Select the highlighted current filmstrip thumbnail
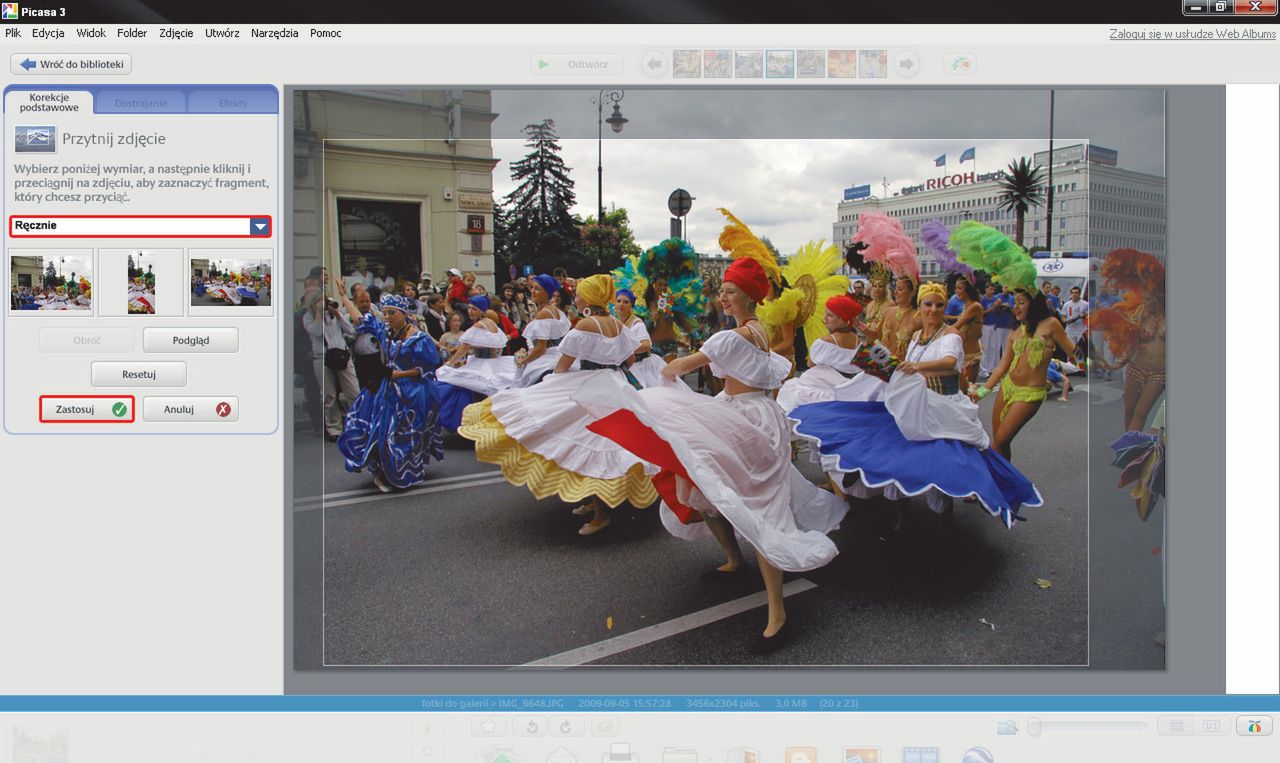 [x=780, y=64]
